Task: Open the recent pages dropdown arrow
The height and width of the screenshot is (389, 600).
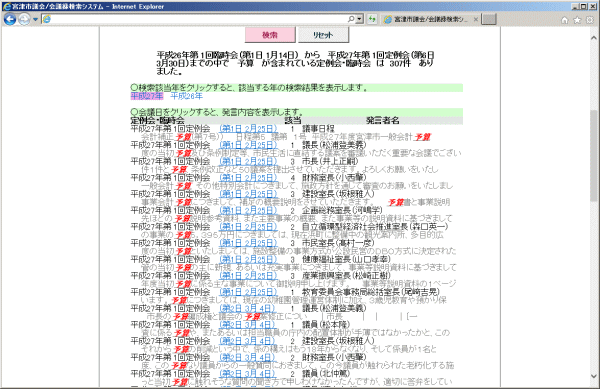Action: tap(35, 19)
